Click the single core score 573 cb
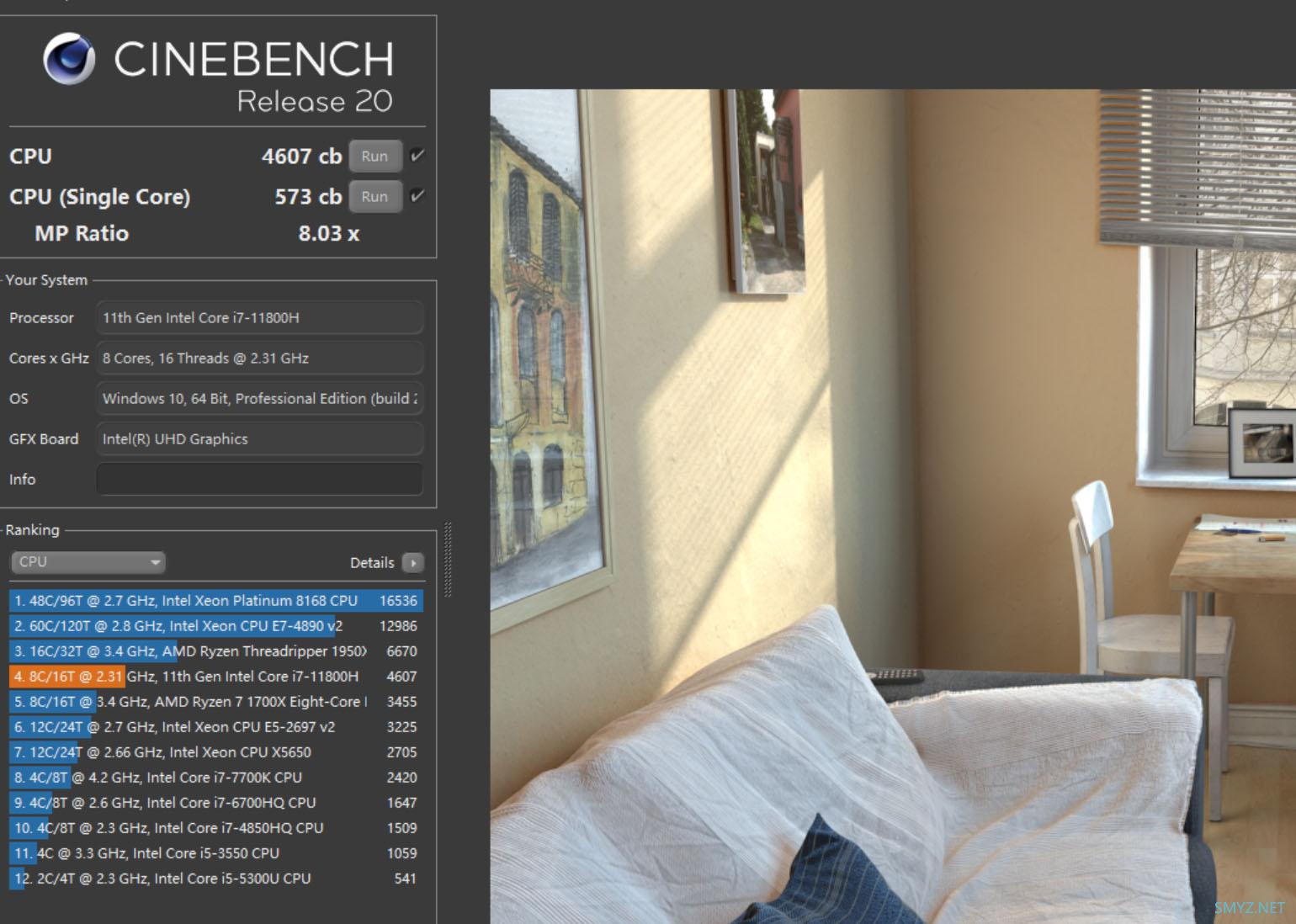This screenshot has height=924, width=1296. (308, 197)
